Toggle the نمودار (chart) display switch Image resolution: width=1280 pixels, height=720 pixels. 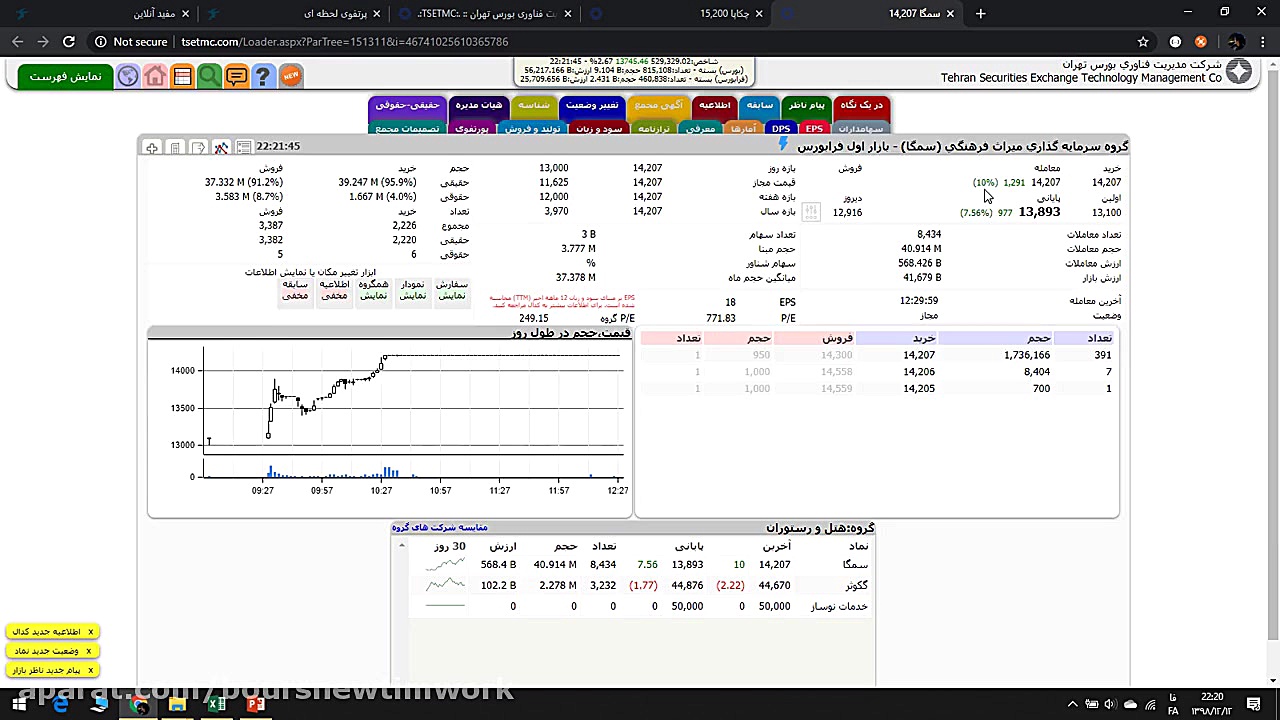coord(413,290)
